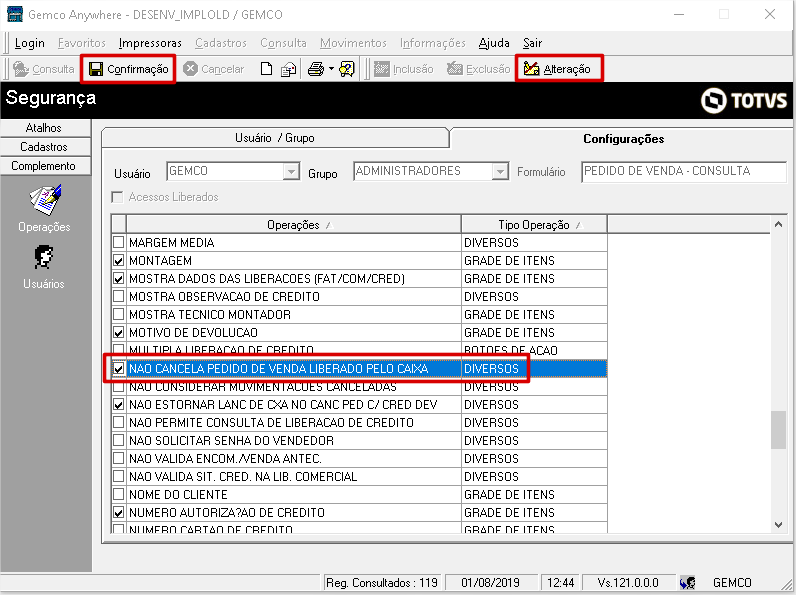796x595 pixels.
Task: Check MOSTRA OBSERVACAO DE CREDITO checkbox
Action: click(118, 296)
